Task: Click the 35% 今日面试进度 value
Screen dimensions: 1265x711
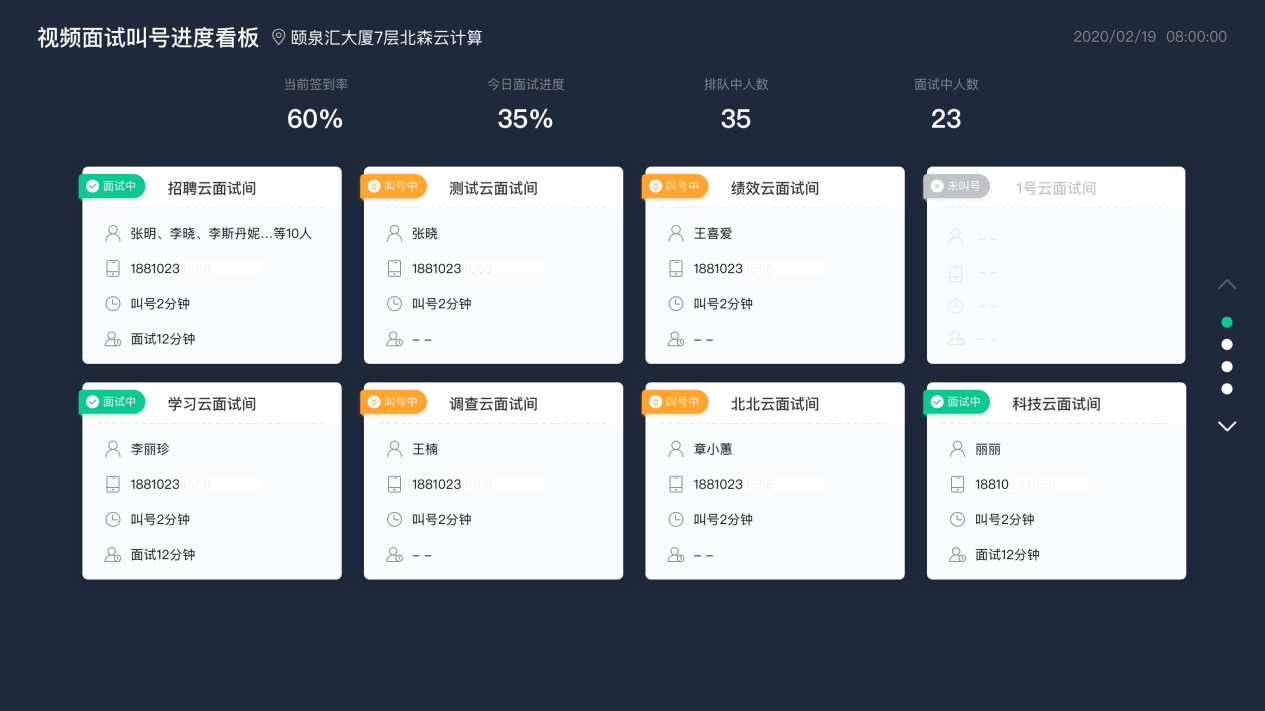Action: click(x=525, y=119)
